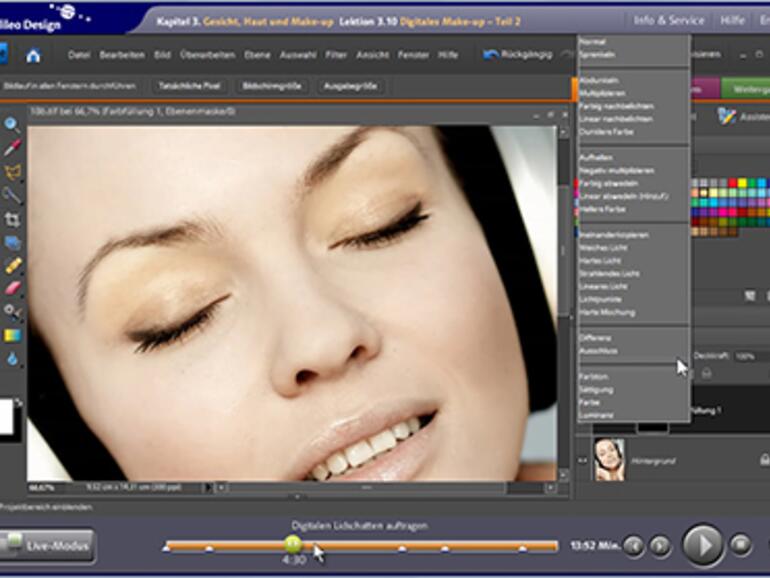Select the Crop tool

(x=12, y=219)
